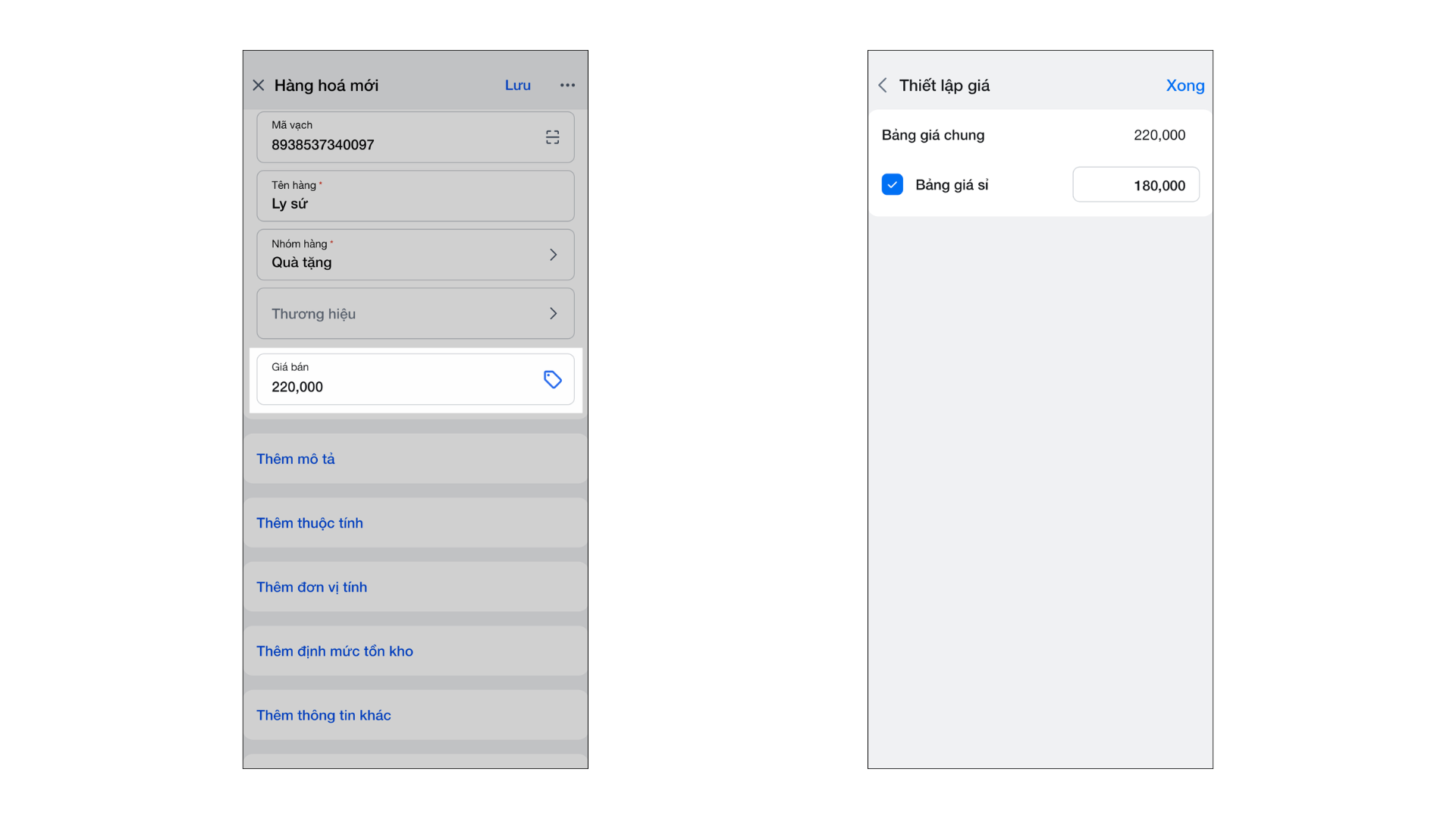Open the Thương hiệu selector
Image resolution: width=1456 pixels, height=819 pixels.
[415, 313]
